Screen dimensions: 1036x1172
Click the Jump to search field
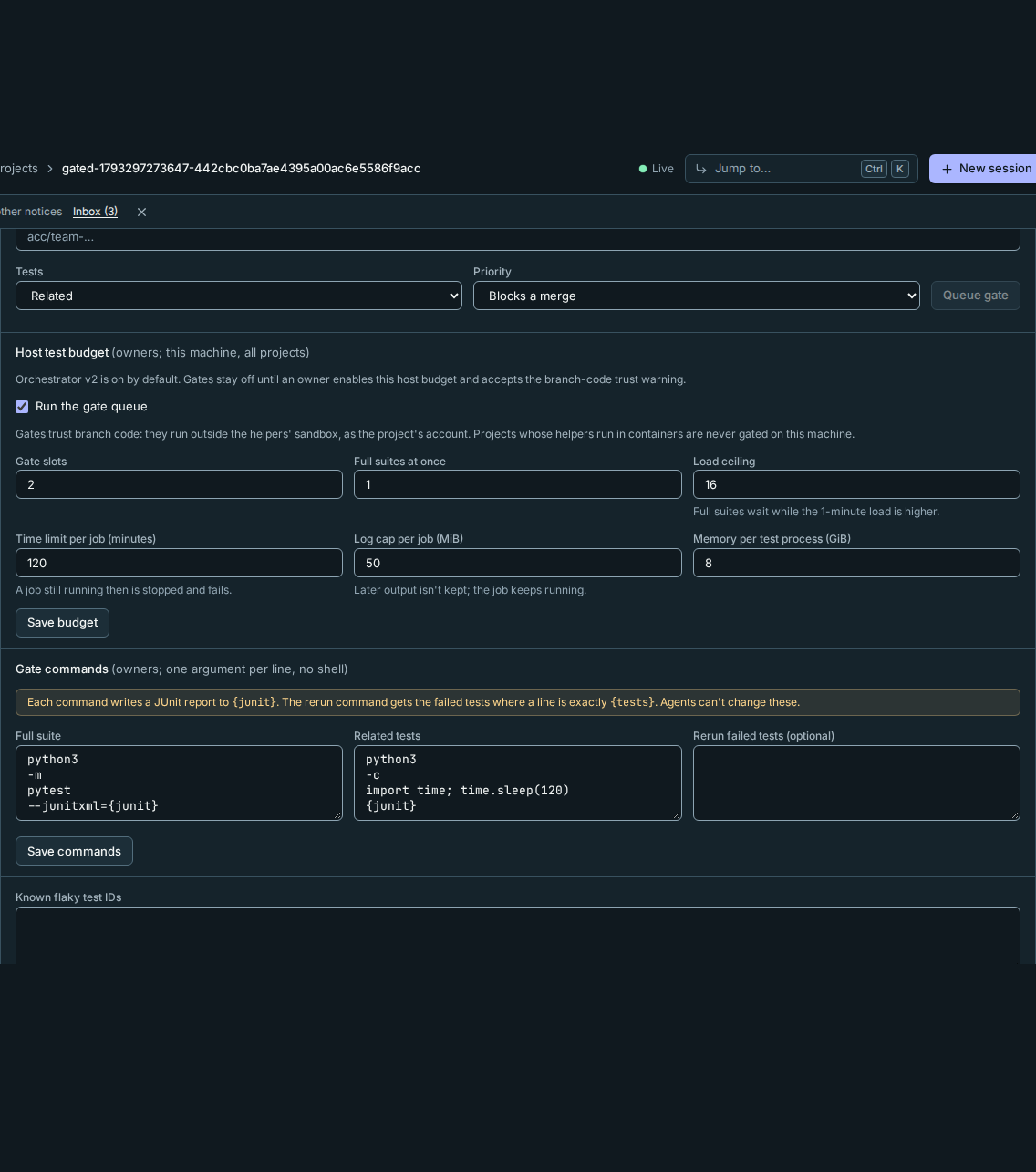[x=801, y=169]
